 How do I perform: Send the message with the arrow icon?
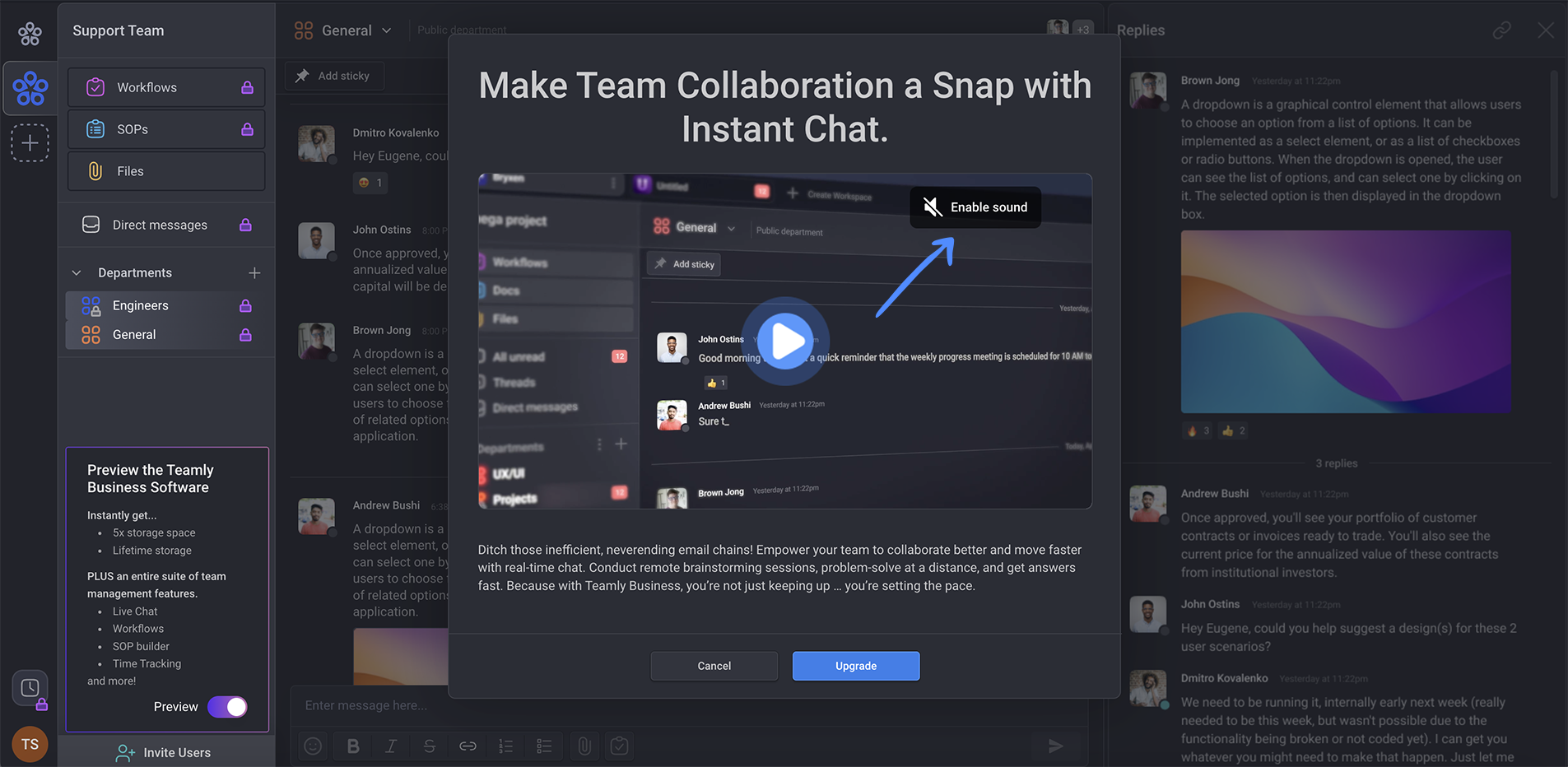click(1055, 746)
